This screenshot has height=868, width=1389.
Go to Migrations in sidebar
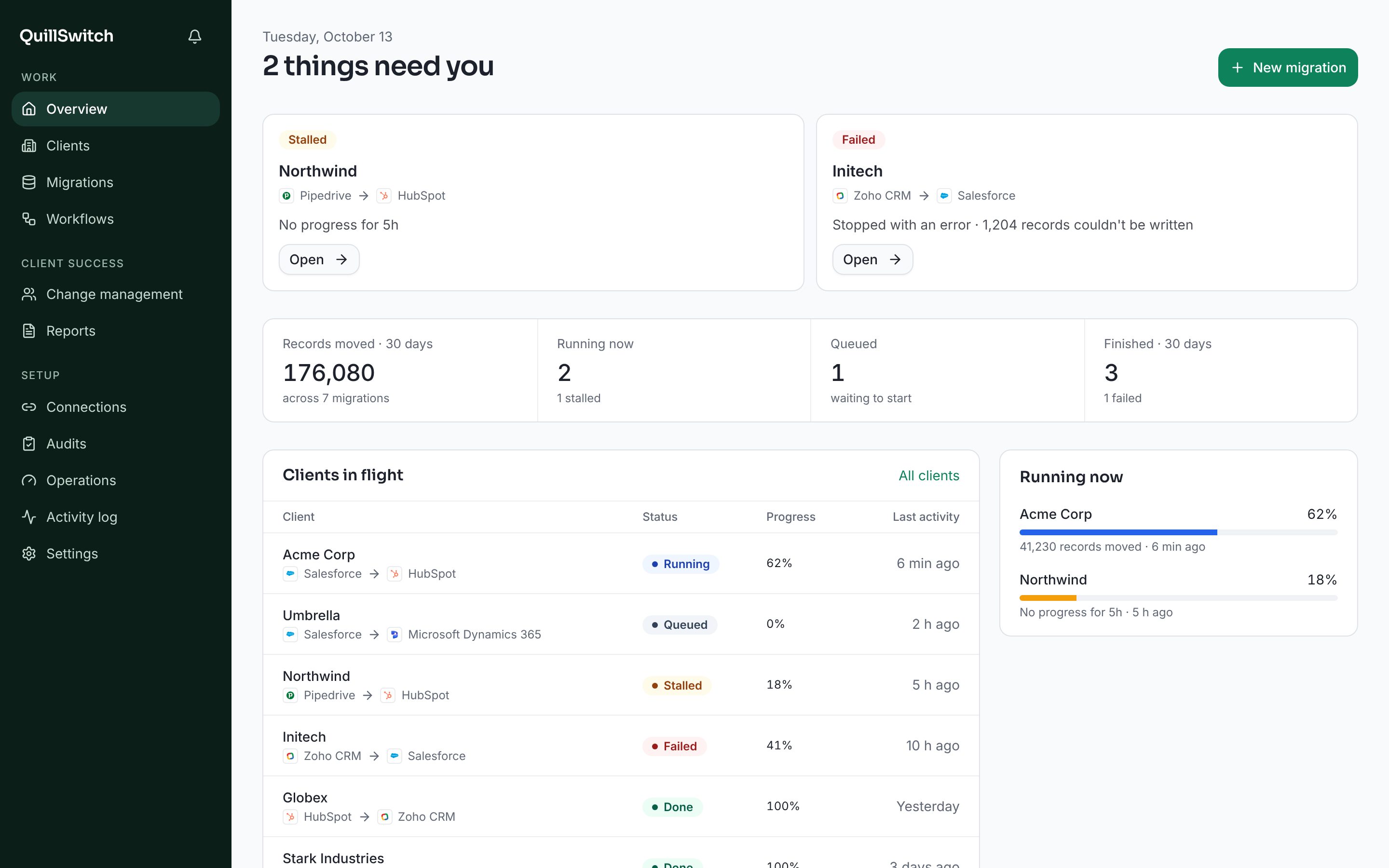(x=115, y=183)
